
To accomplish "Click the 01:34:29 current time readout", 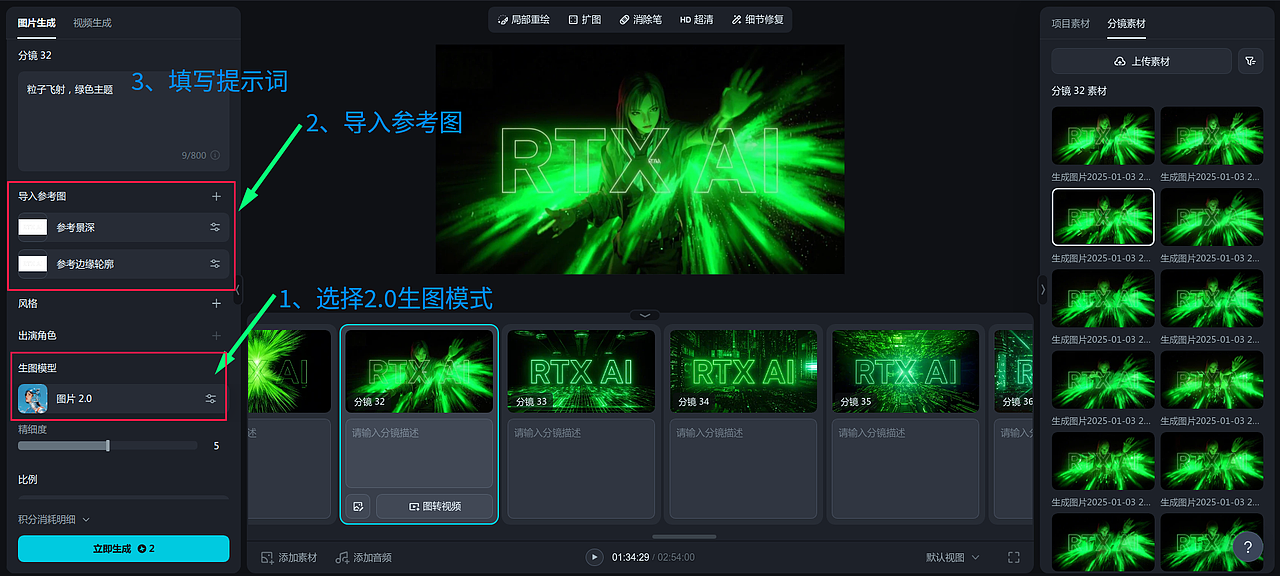I will [631, 557].
